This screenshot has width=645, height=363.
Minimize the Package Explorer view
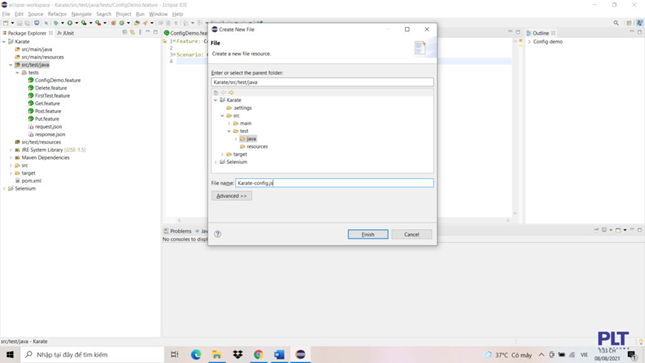(148, 32)
